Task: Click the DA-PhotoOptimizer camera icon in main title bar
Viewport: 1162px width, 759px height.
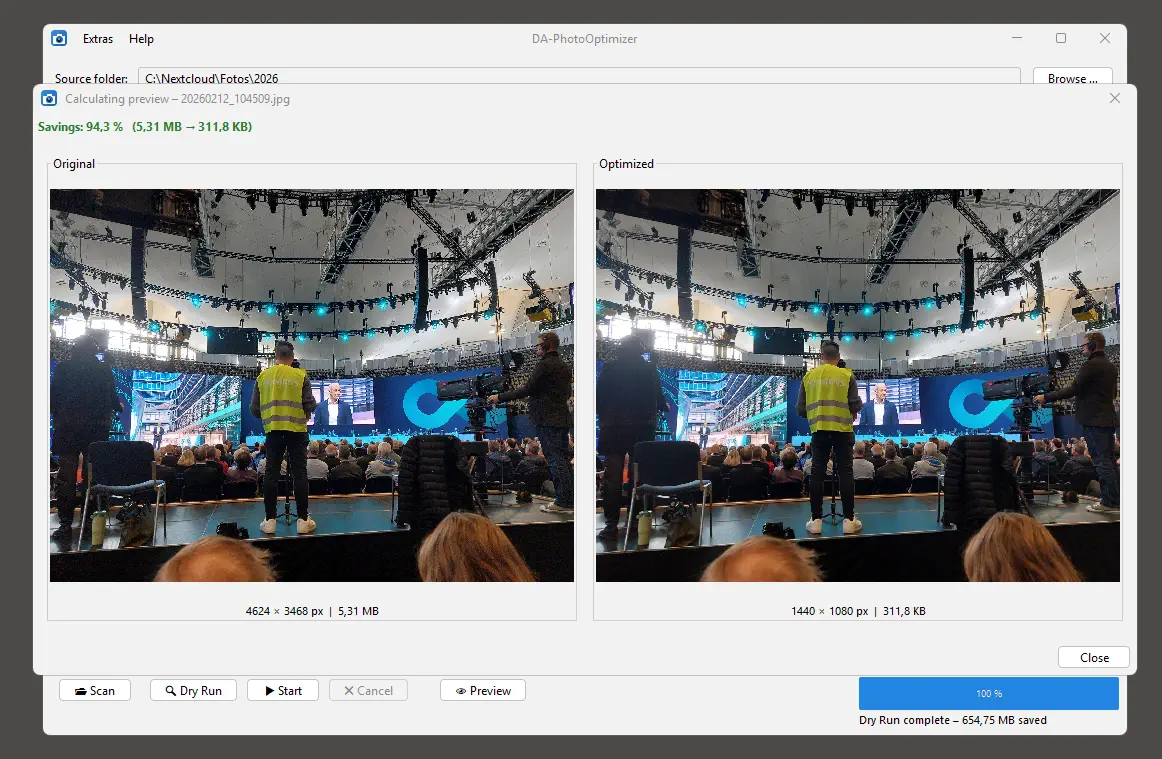Action: 59,38
